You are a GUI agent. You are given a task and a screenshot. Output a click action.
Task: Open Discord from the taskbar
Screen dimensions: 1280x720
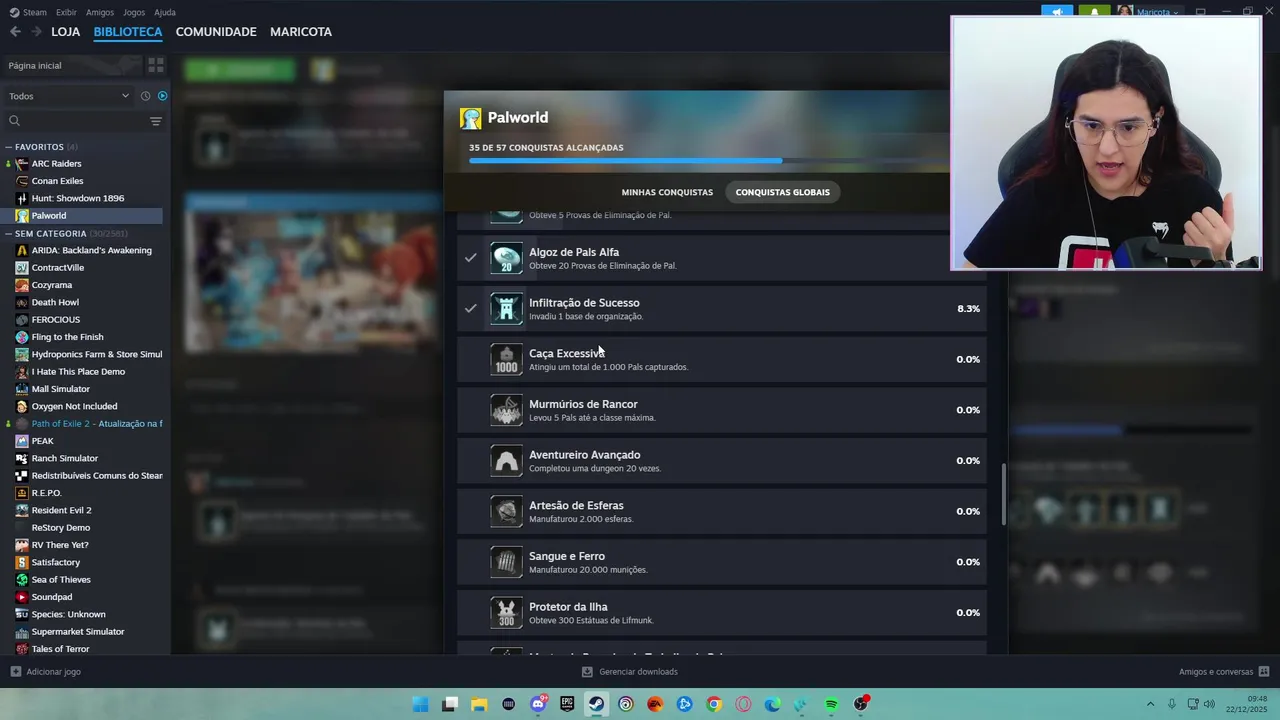click(x=538, y=704)
